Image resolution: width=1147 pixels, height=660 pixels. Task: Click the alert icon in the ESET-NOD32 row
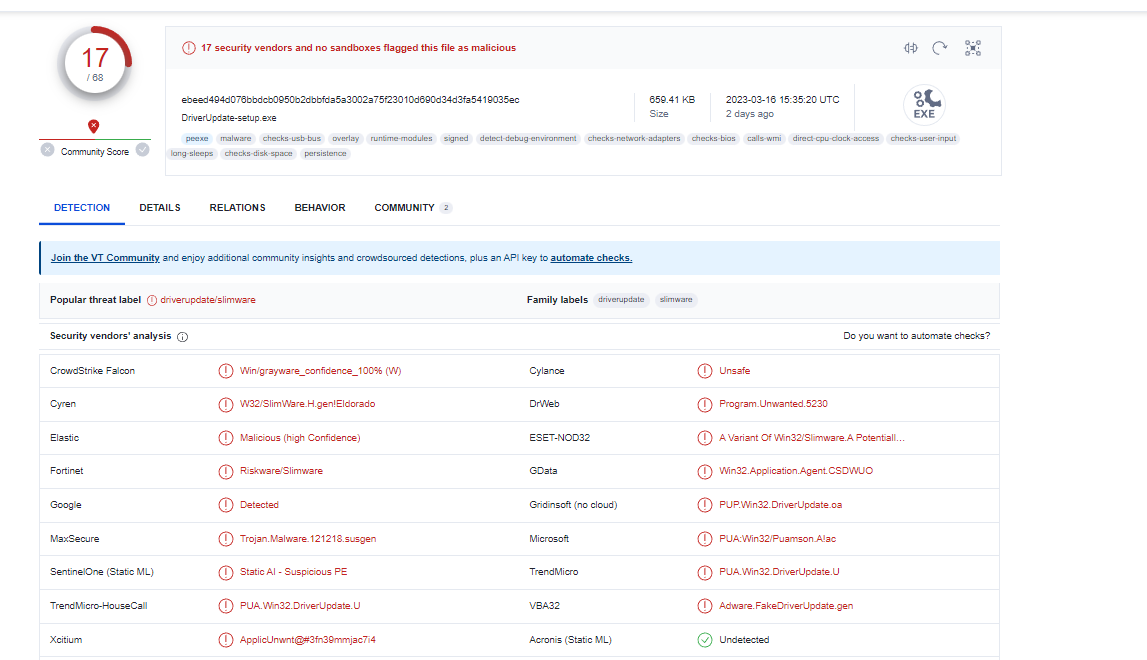coord(704,438)
